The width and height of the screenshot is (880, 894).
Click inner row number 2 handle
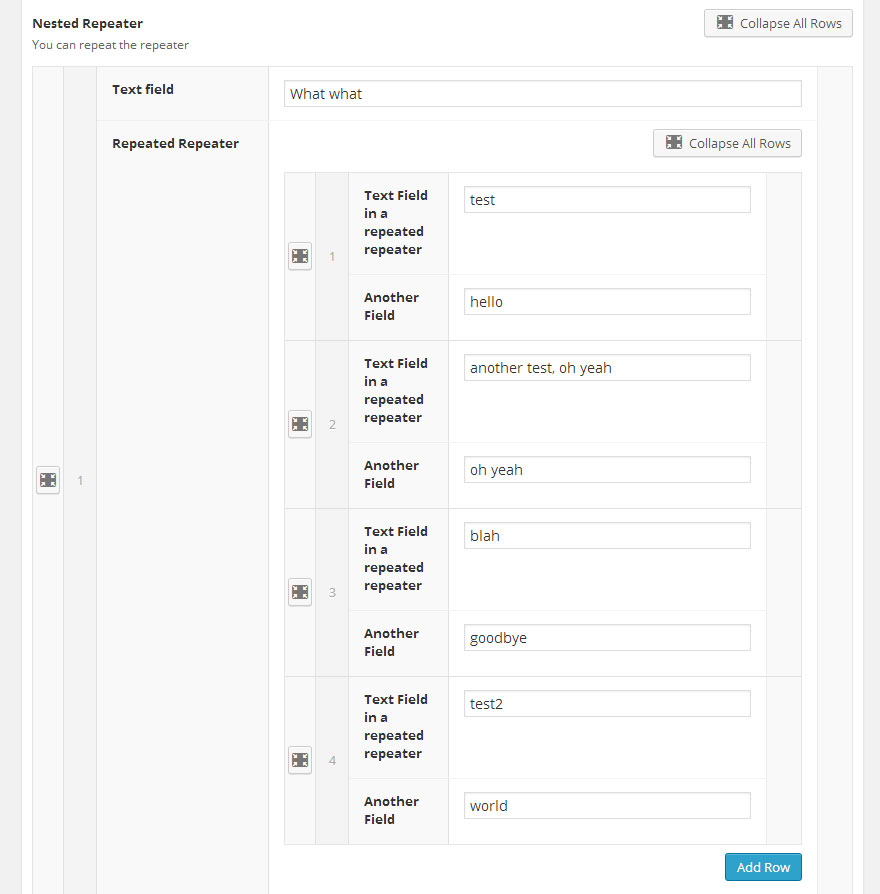point(332,424)
